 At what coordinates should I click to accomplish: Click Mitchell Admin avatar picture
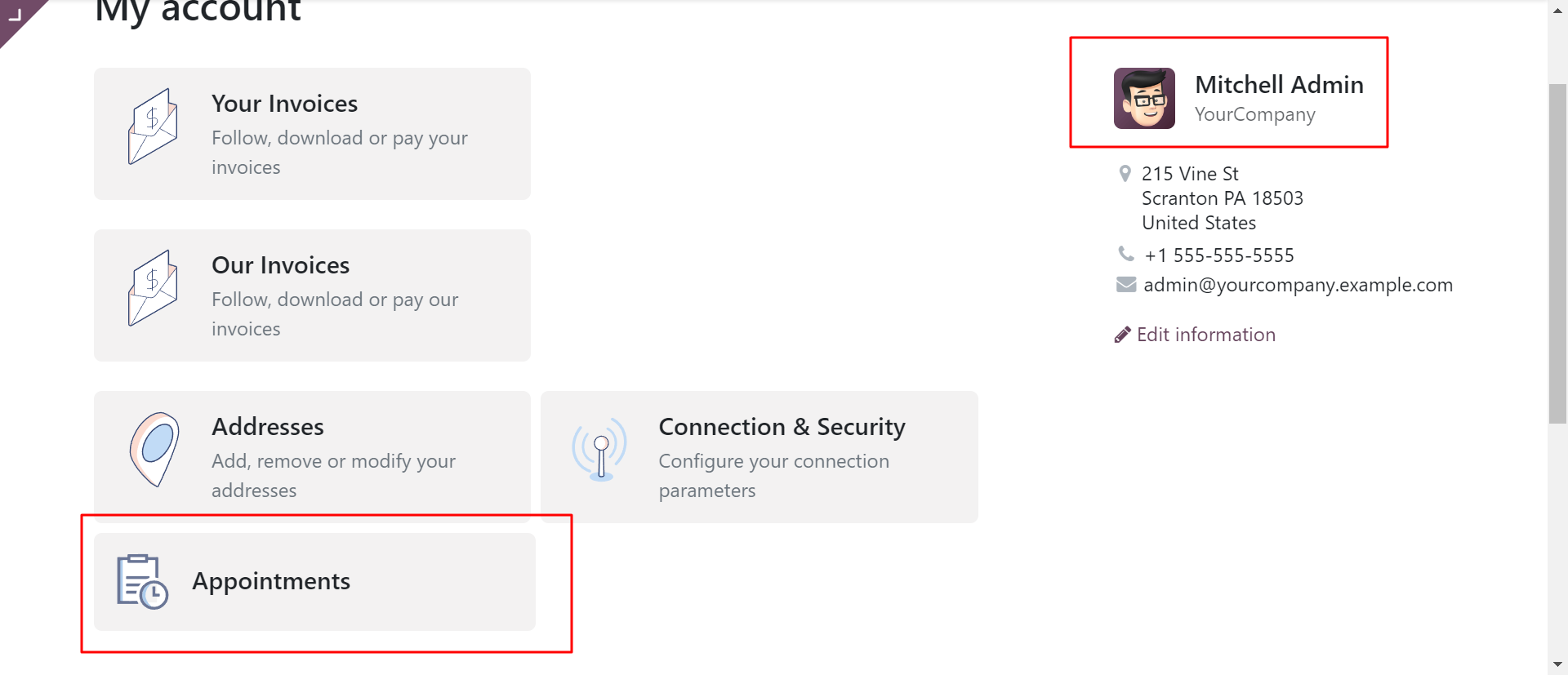click(x=1144, y=98)
